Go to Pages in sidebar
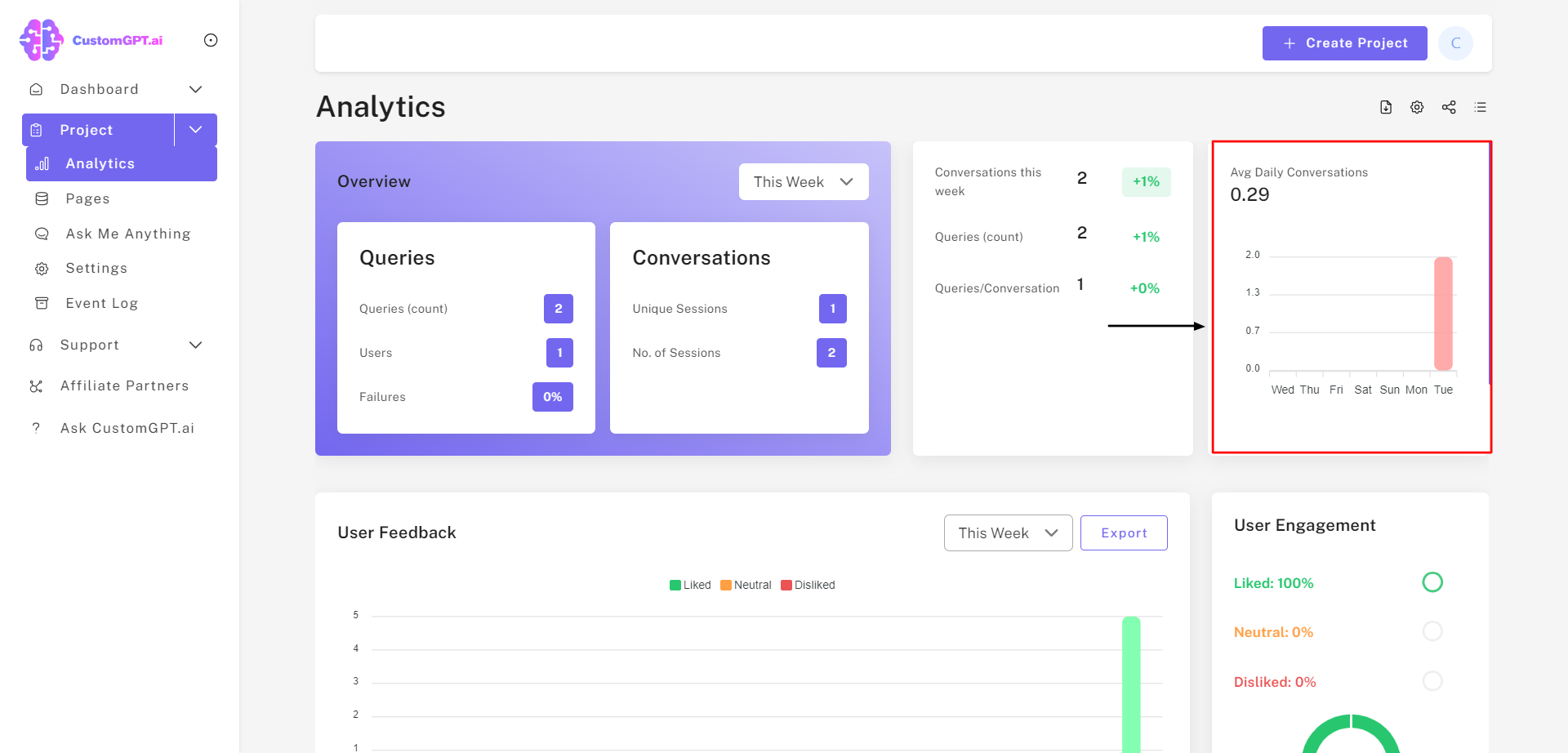 pos(87,198)
